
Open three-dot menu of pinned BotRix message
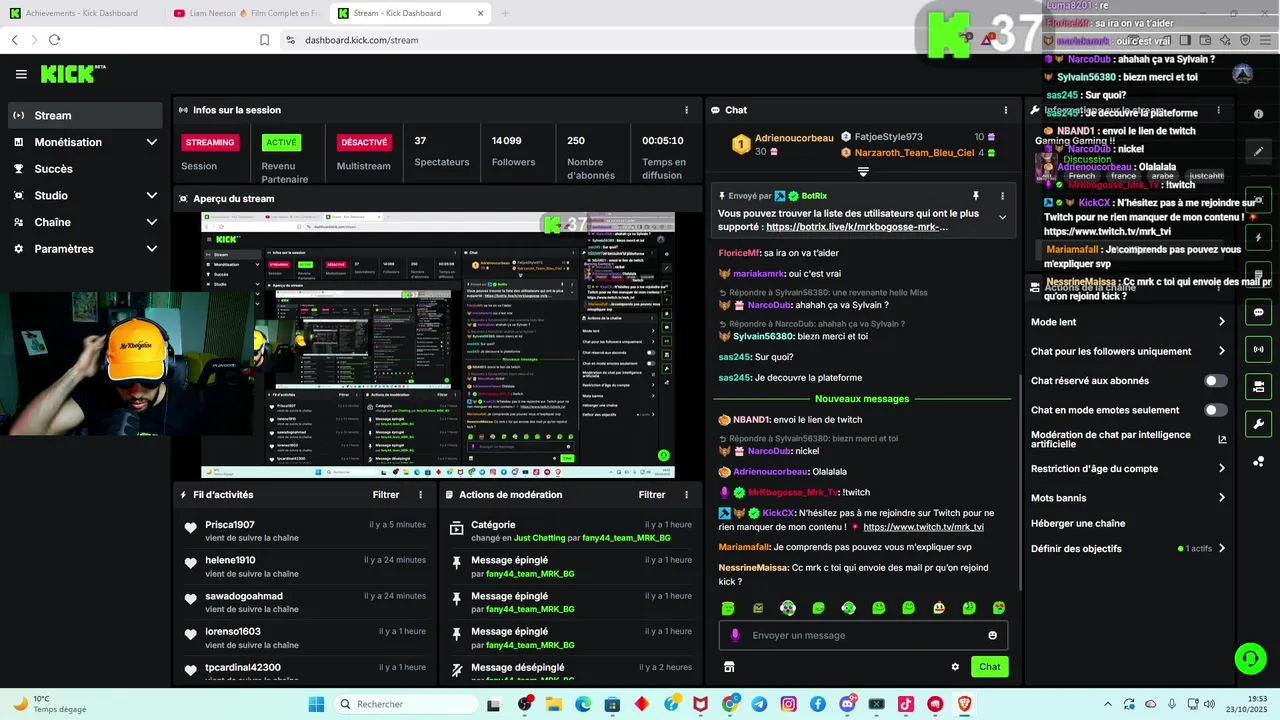tap(1003, 196)
